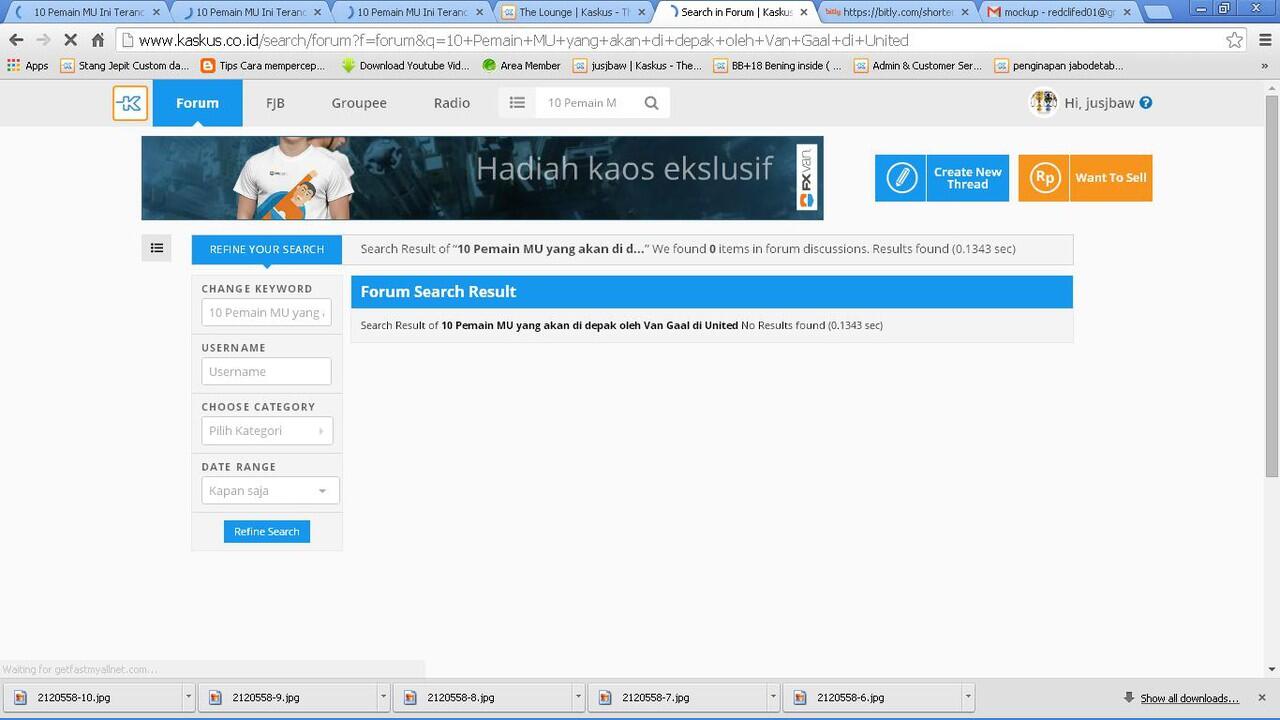Bookmark this page with the star icon

1234,40
